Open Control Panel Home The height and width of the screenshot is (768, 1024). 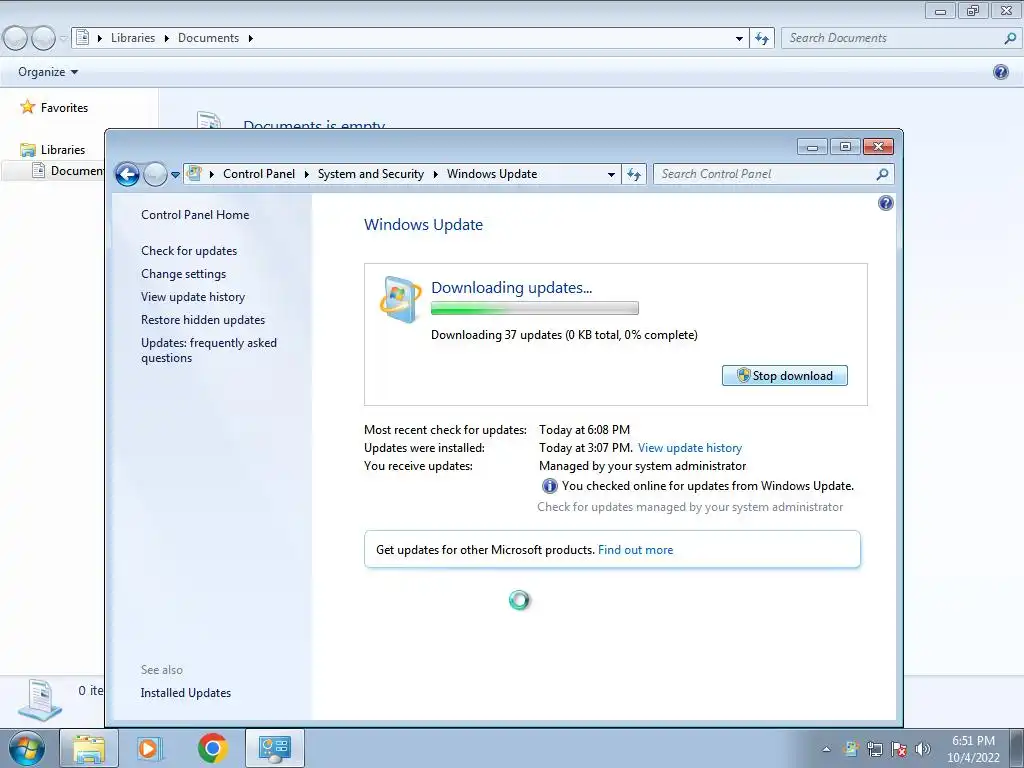pyautogui.click(x=195, y=215)
